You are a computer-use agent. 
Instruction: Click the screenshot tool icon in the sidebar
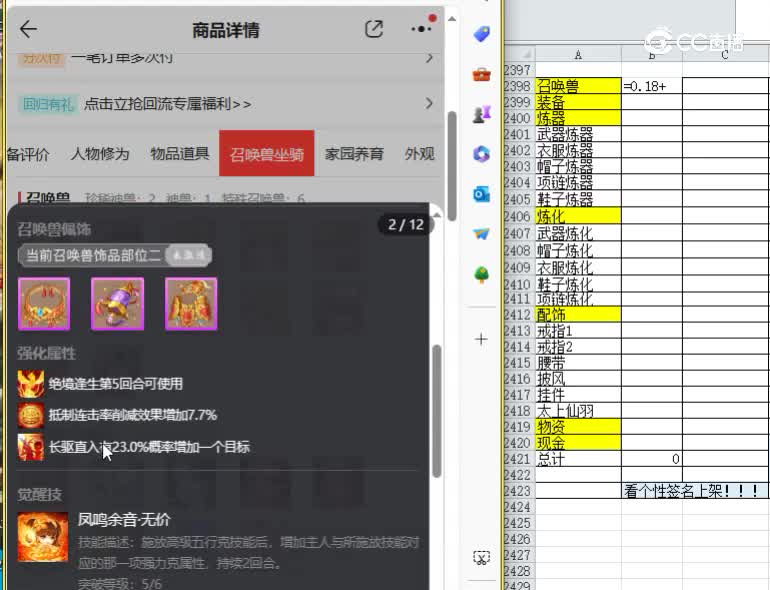pyautogui.click(x=481, y=558)
